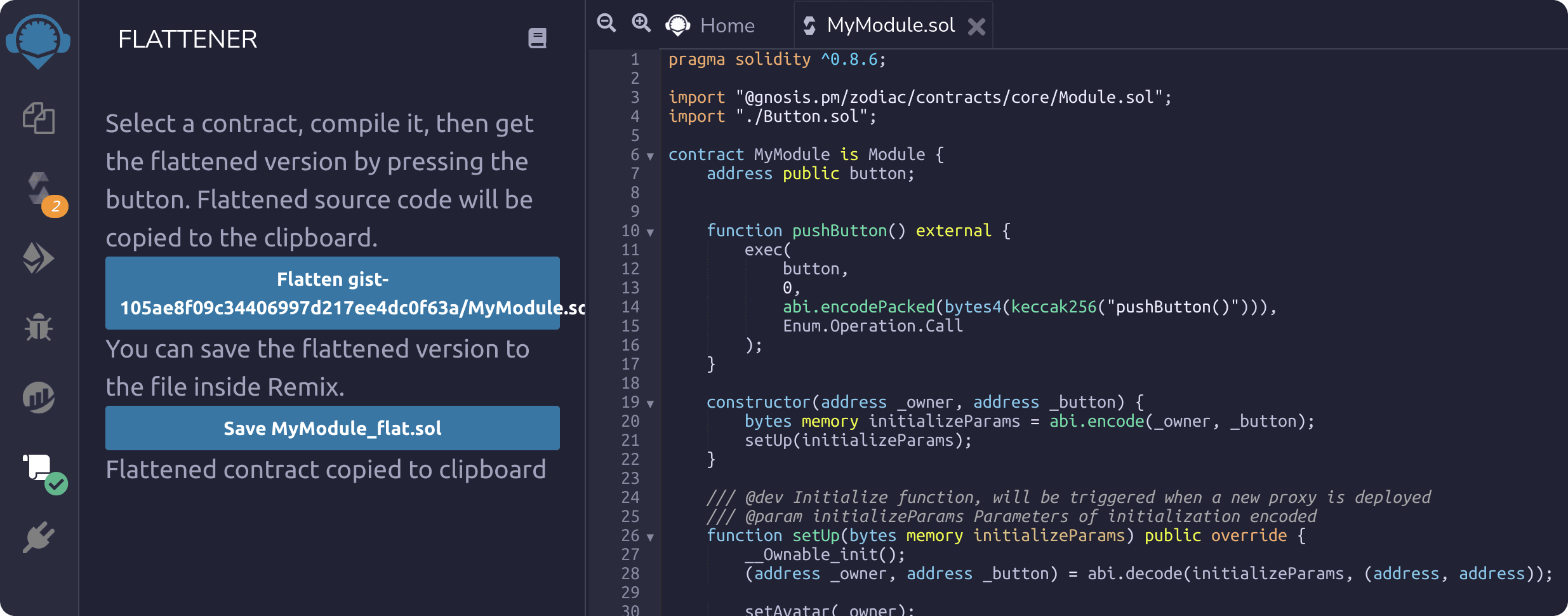
Task: Click the abi.encodePacked code line
Action: (x=1030, y=307)
